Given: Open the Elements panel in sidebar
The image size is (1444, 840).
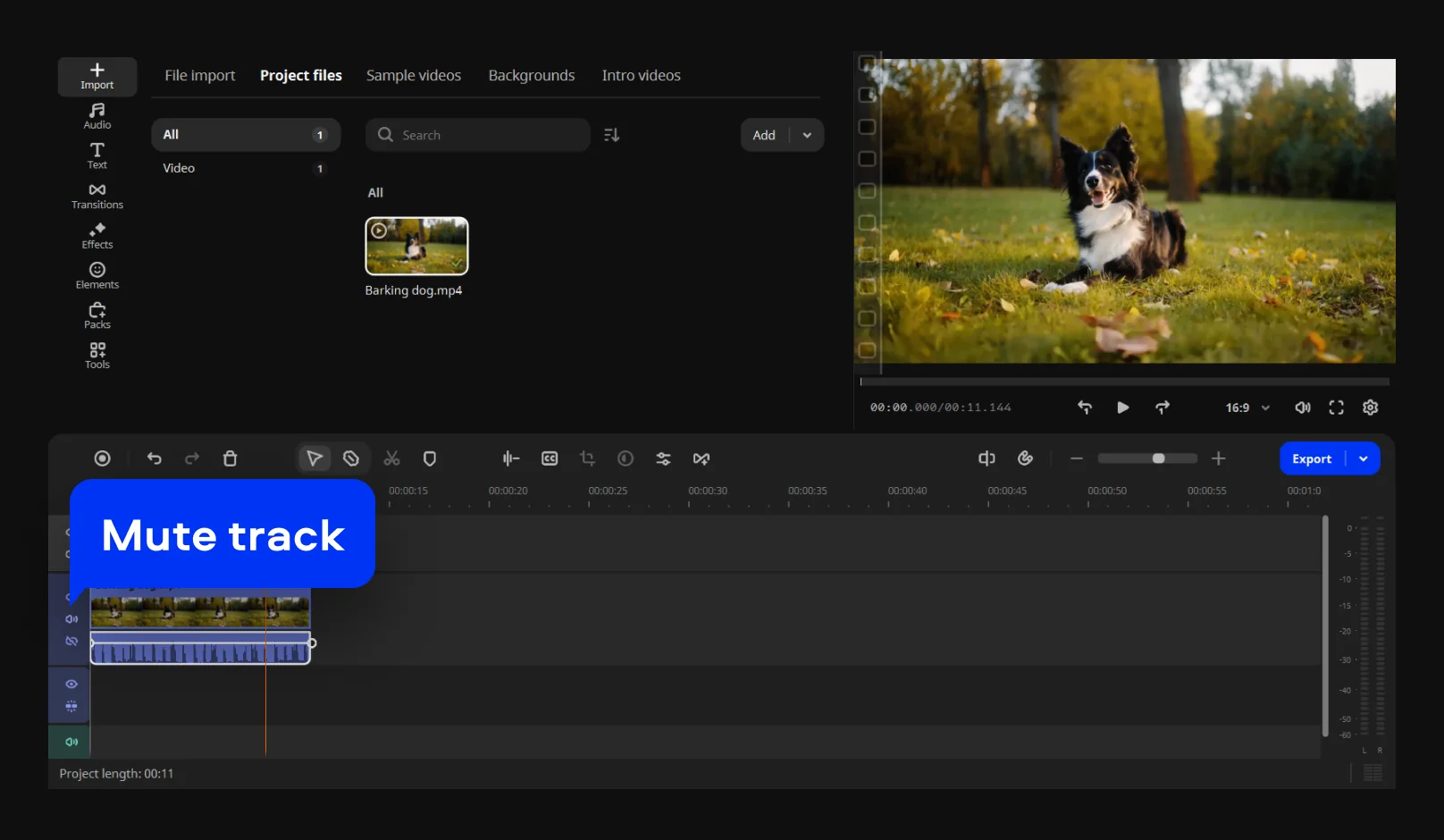Looking at the screenshot, I should click(97, 275).
